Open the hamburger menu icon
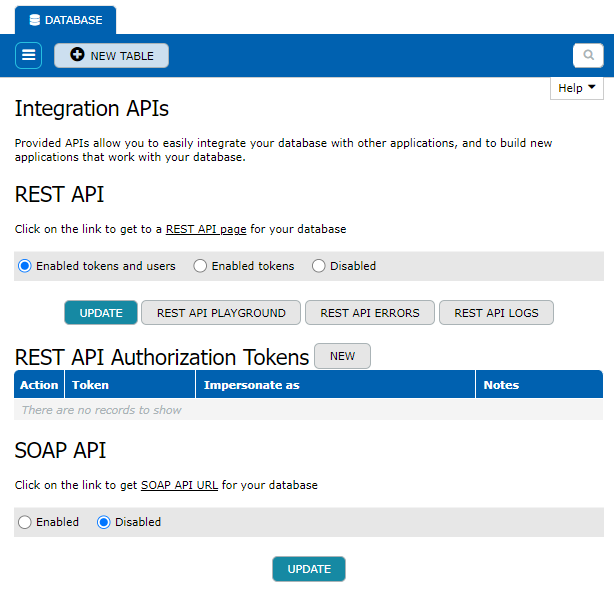 28,55
